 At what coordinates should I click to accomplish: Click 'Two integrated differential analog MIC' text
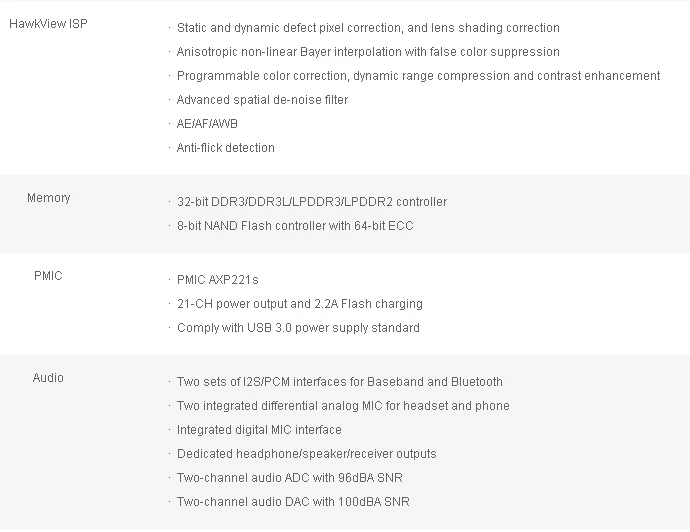[x=343, y=406]
